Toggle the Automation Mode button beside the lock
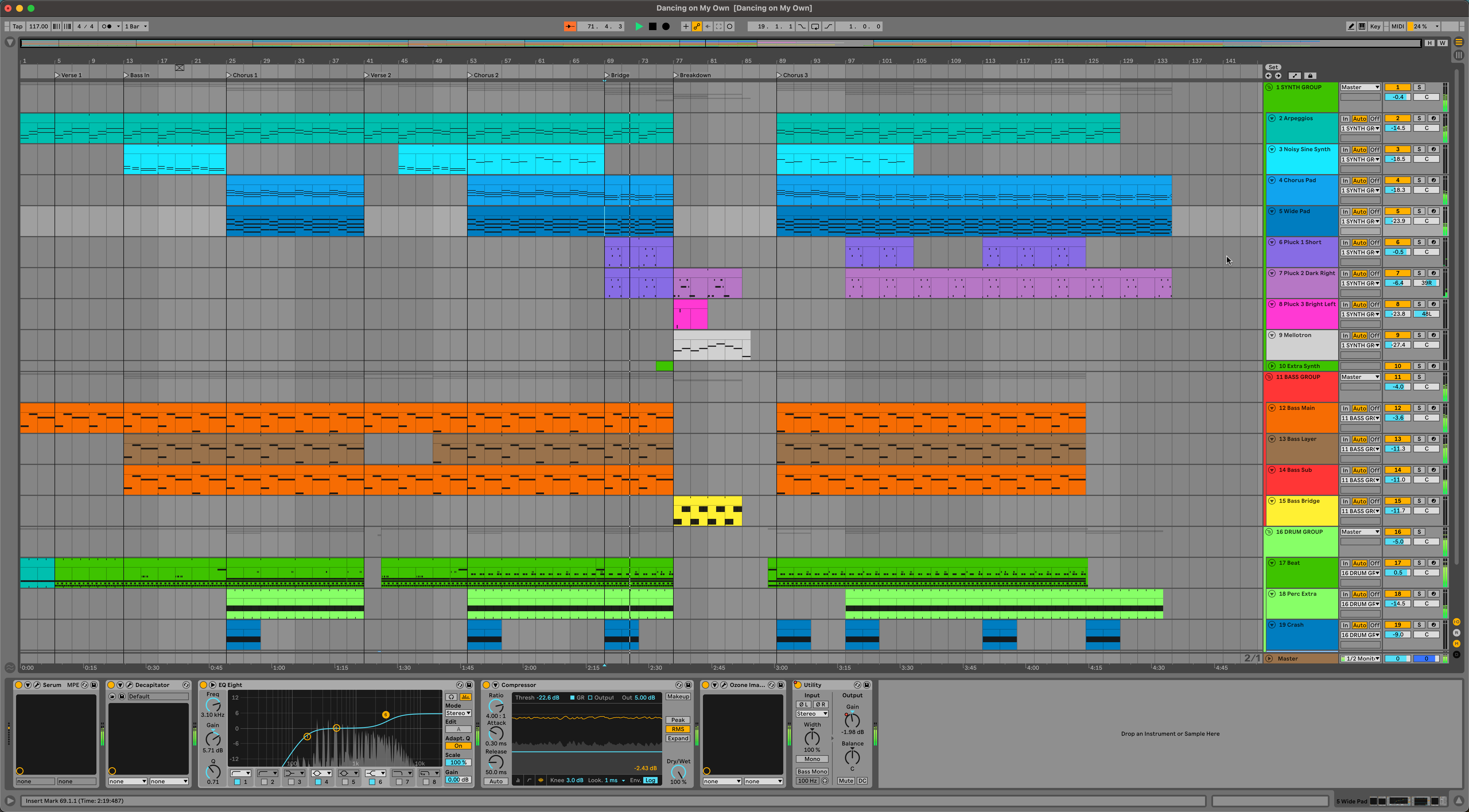Image resolution: width=1469 pixels, height=812 pixels. pyautogui.click(x=1295, y=76)
